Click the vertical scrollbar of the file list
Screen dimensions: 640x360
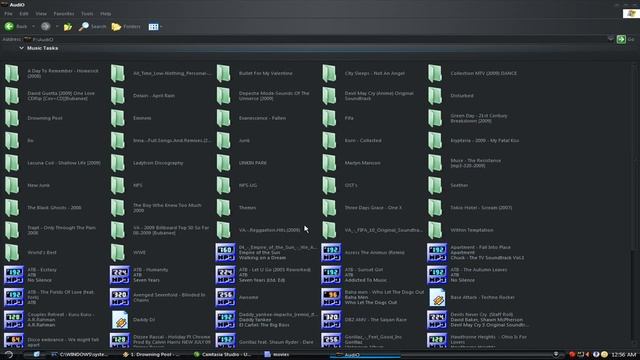point(633,204)
